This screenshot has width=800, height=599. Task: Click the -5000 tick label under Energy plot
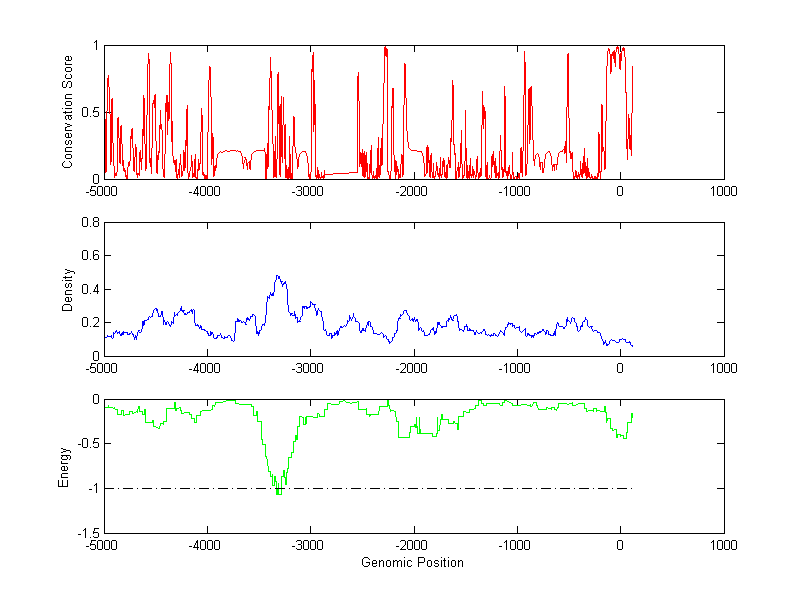click(103, 546)
